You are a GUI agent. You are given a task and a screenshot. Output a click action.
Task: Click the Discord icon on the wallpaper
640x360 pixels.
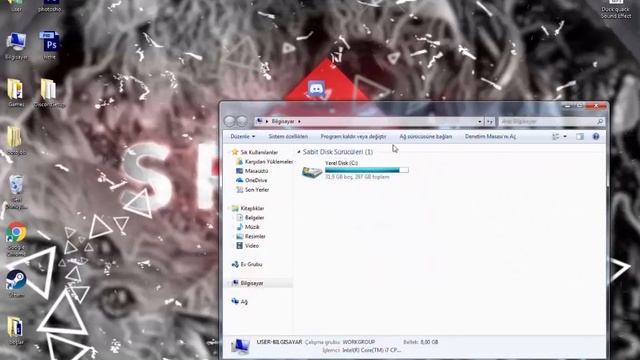[316, 89]
